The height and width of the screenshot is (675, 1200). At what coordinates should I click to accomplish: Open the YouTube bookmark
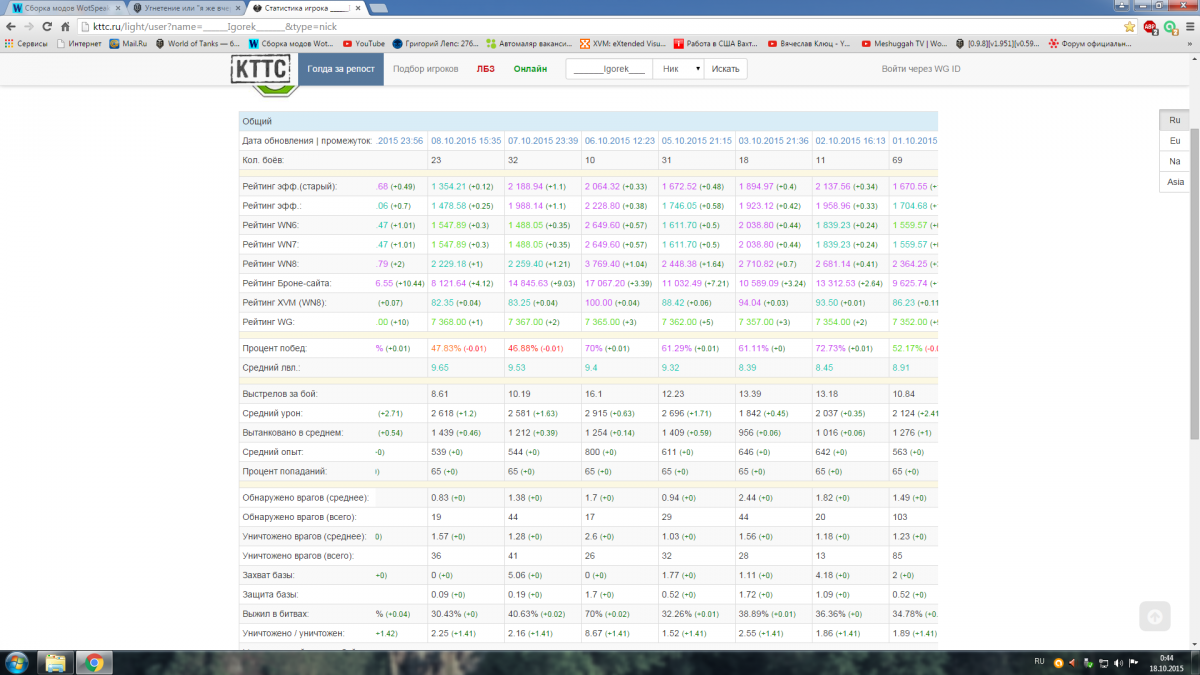pyautogui.click(x=363, y=43)
